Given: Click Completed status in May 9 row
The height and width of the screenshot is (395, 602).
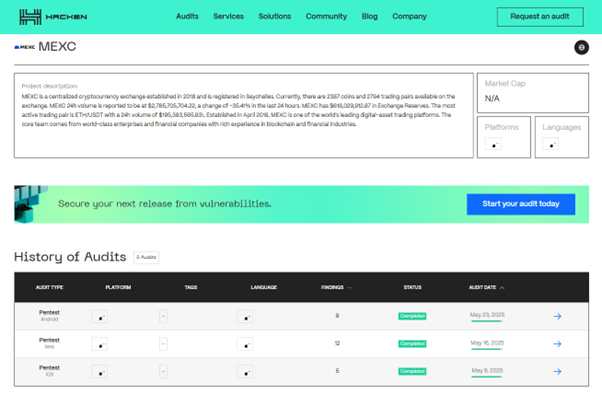Looking at the screenshot, I should point(412,372).
